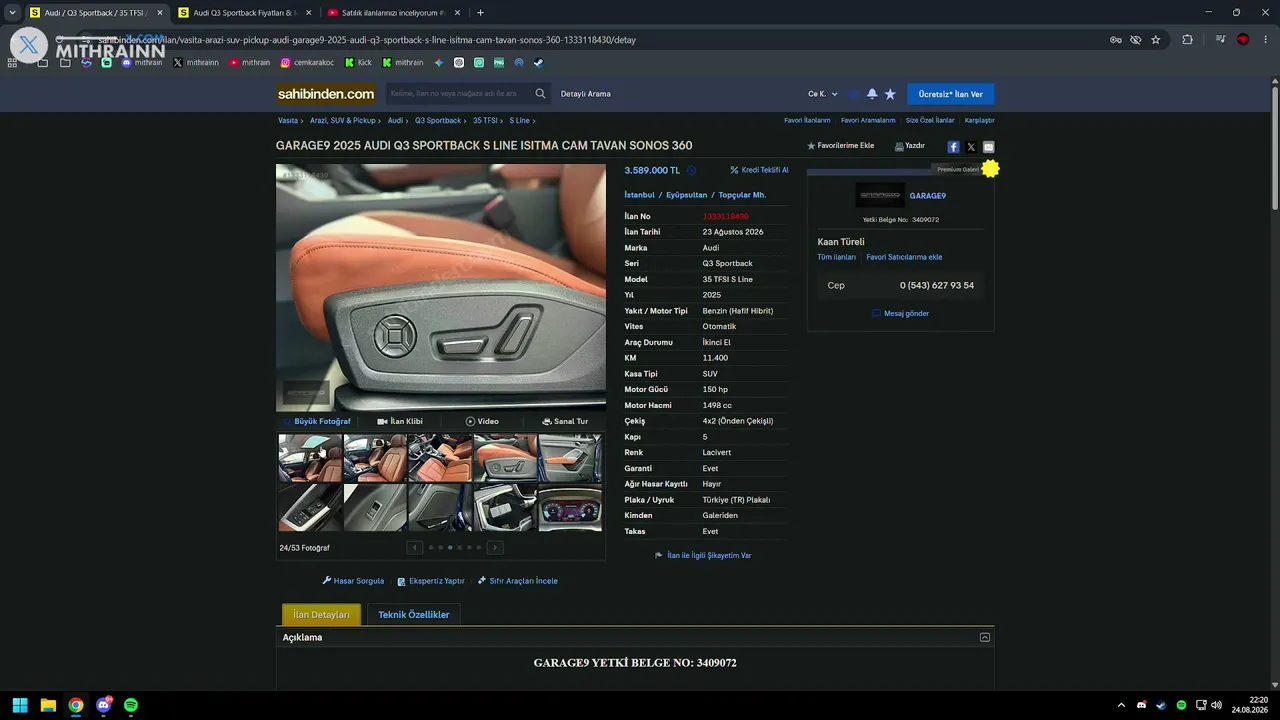
Task: Open Spotify from the taskbar
Action: (131, 705)
